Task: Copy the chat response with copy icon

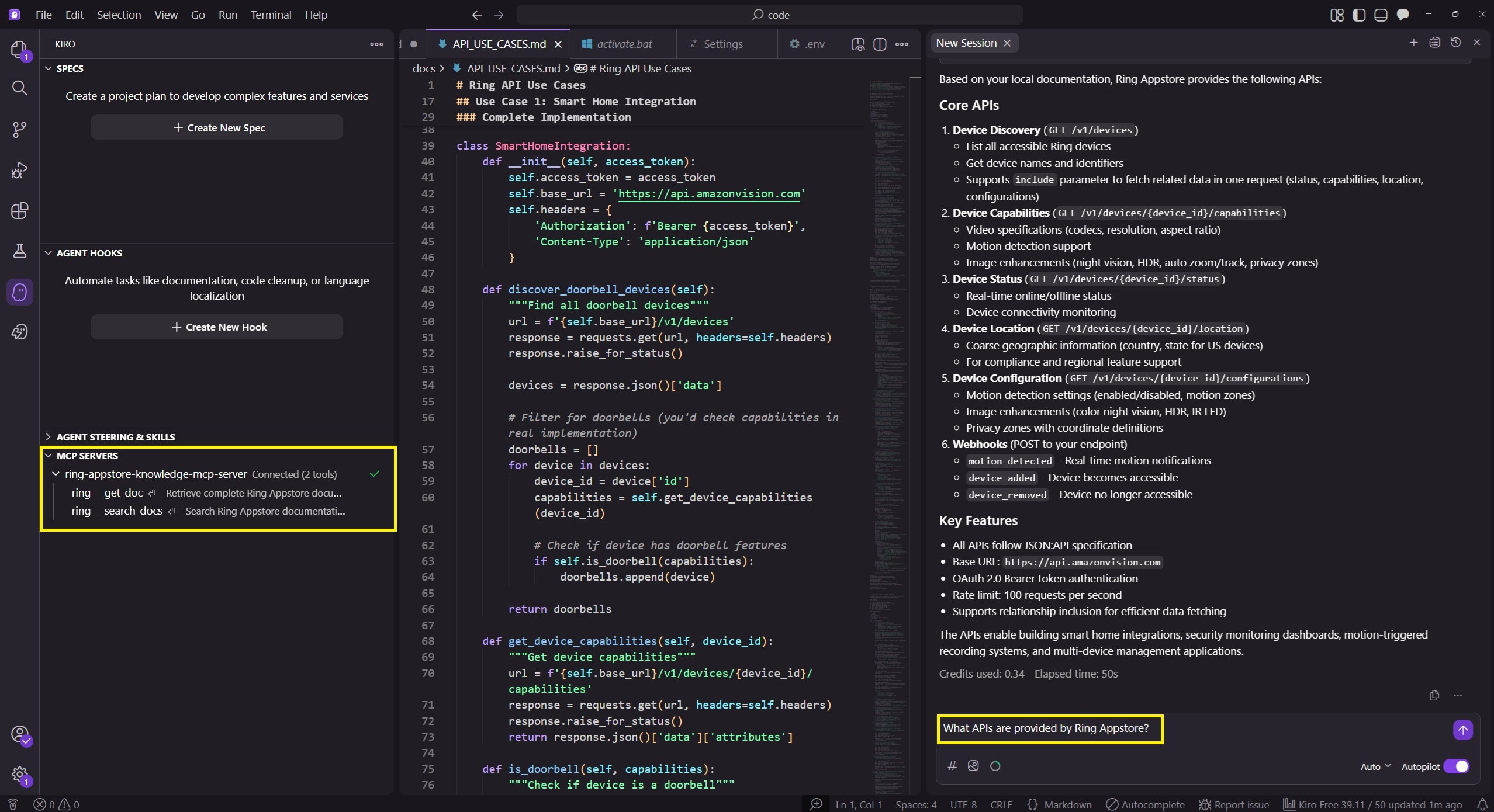Action: click(x=1434, y=695)
